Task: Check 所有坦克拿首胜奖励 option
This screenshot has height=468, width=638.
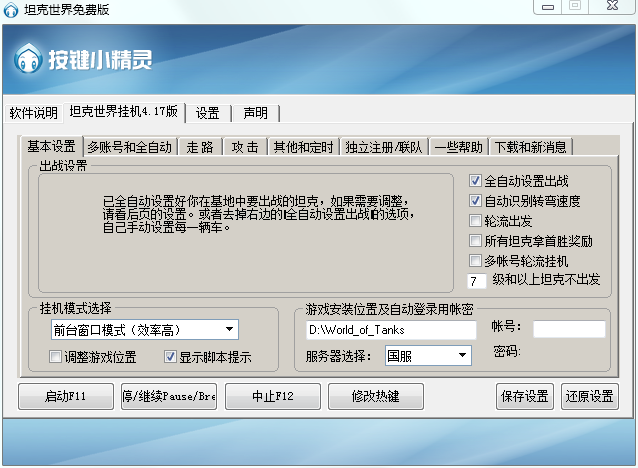Action: (x=476, y=241)
